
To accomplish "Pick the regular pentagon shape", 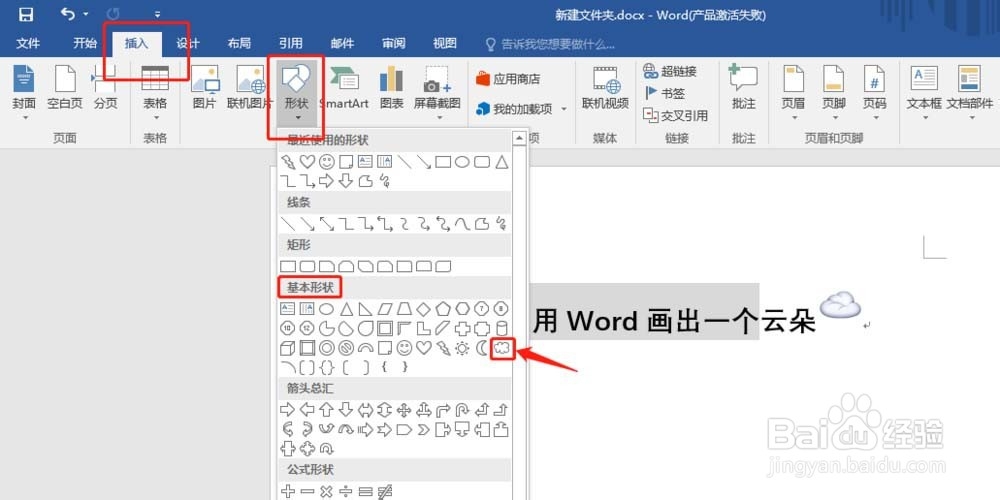I will 443,309.
